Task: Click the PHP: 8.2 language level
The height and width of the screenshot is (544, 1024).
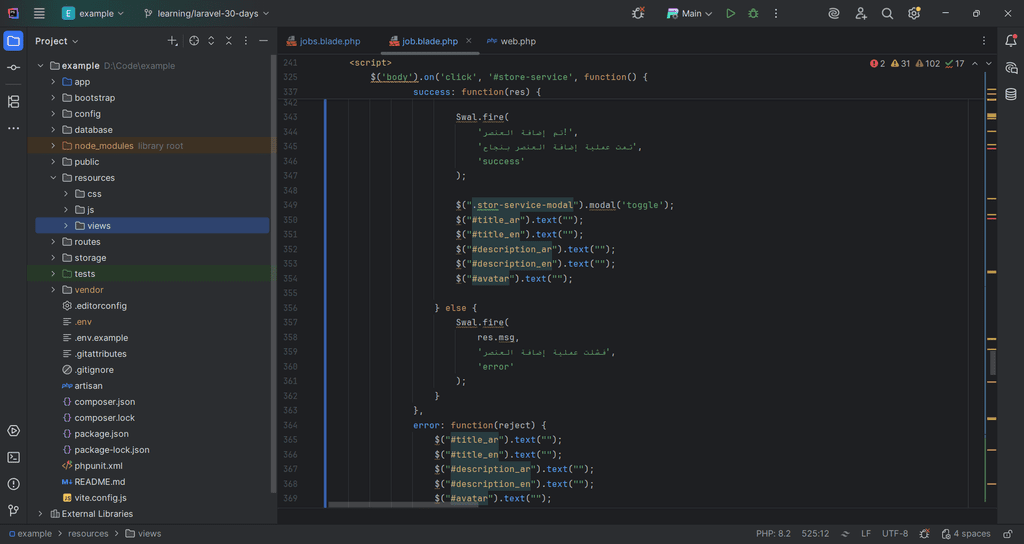Action: coord(773,534)
